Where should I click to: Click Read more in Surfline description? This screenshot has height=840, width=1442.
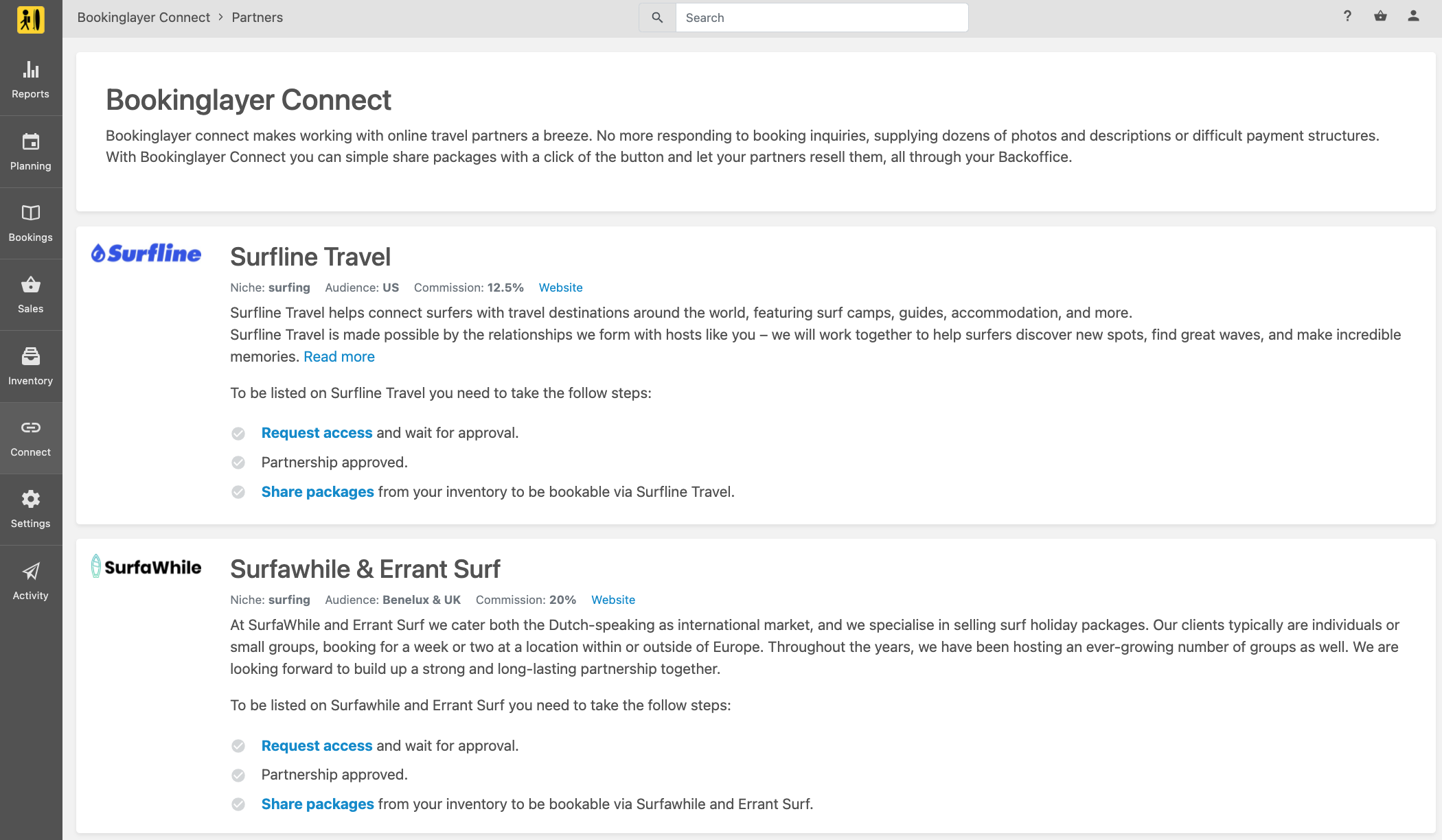click(x=339, y=357)
